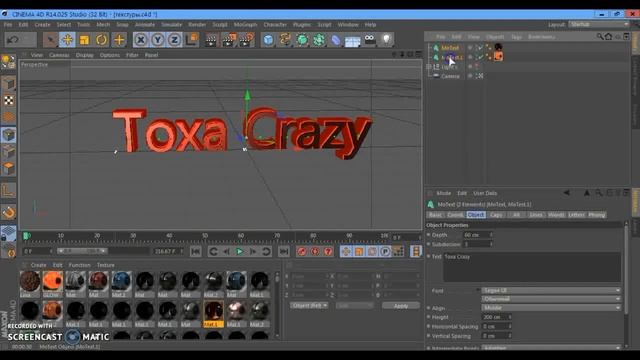Activate the Move tool
The width and height of the screenshot is (640, 360).
point(67,40)
